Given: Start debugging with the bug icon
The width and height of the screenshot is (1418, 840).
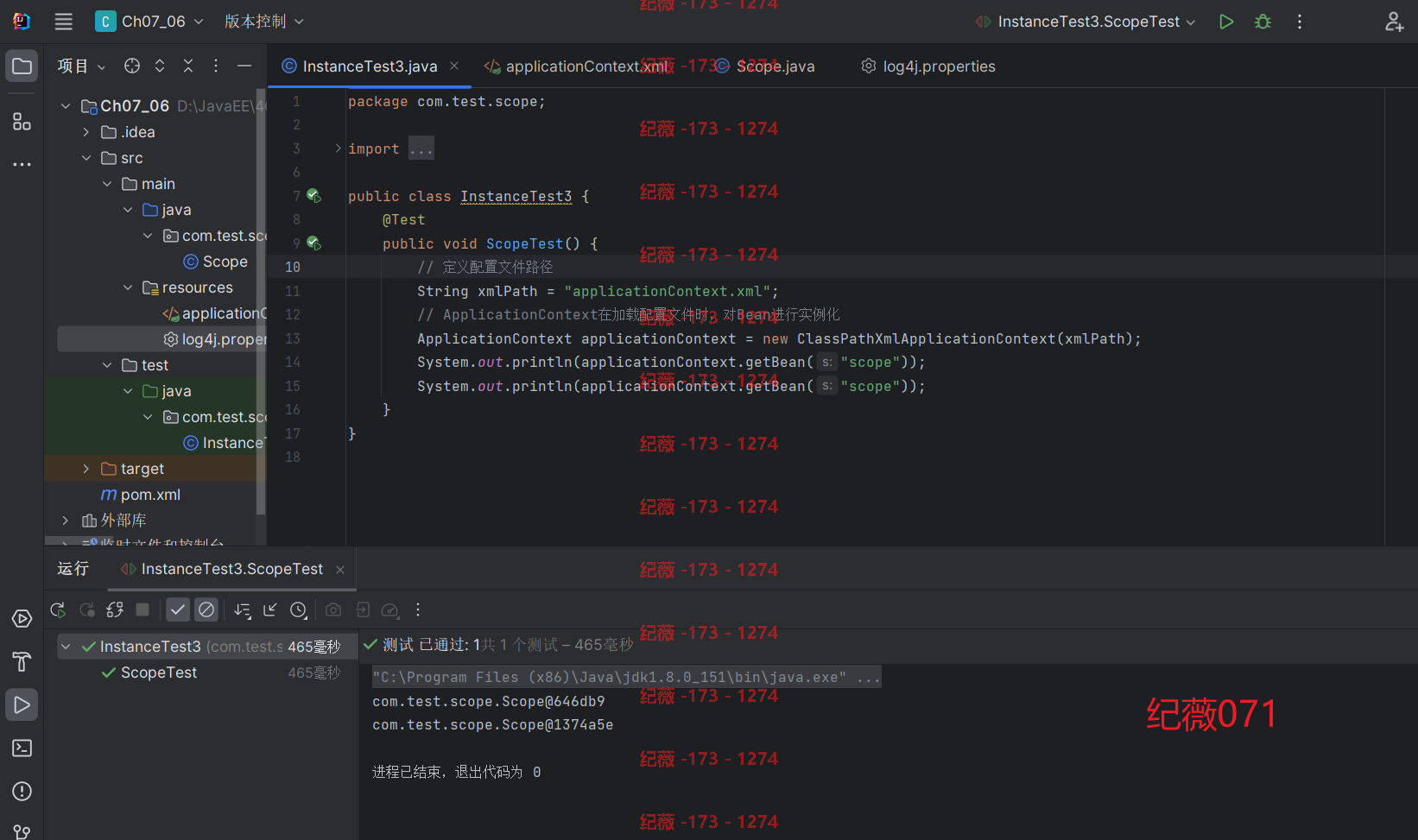Looking at the screenshot, I should click(1263, 22).
